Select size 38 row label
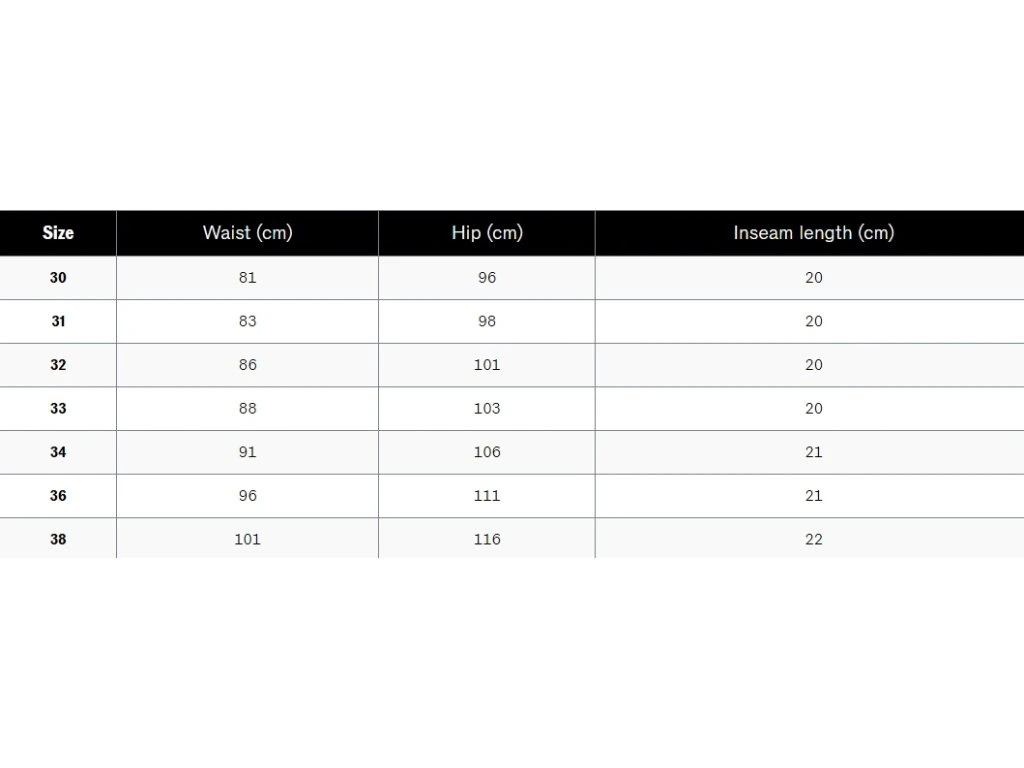The image size is (1024, 768). pyautogui.click(x=58, y=539)
